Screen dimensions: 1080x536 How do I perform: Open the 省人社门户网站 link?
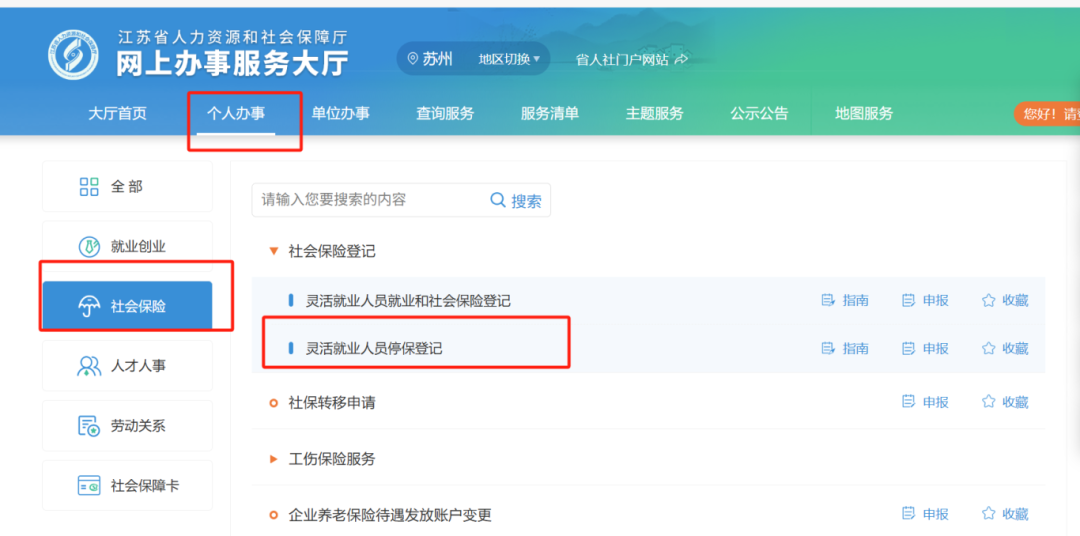631,59
